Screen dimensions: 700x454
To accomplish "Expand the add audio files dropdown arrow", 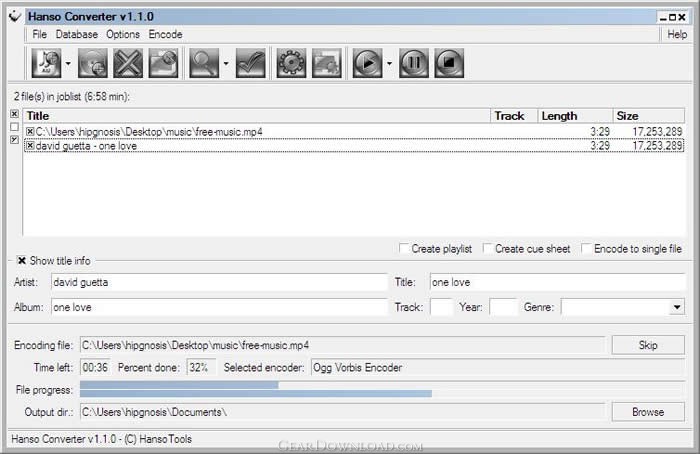I will pyautogui.click(x=68, y=63).
